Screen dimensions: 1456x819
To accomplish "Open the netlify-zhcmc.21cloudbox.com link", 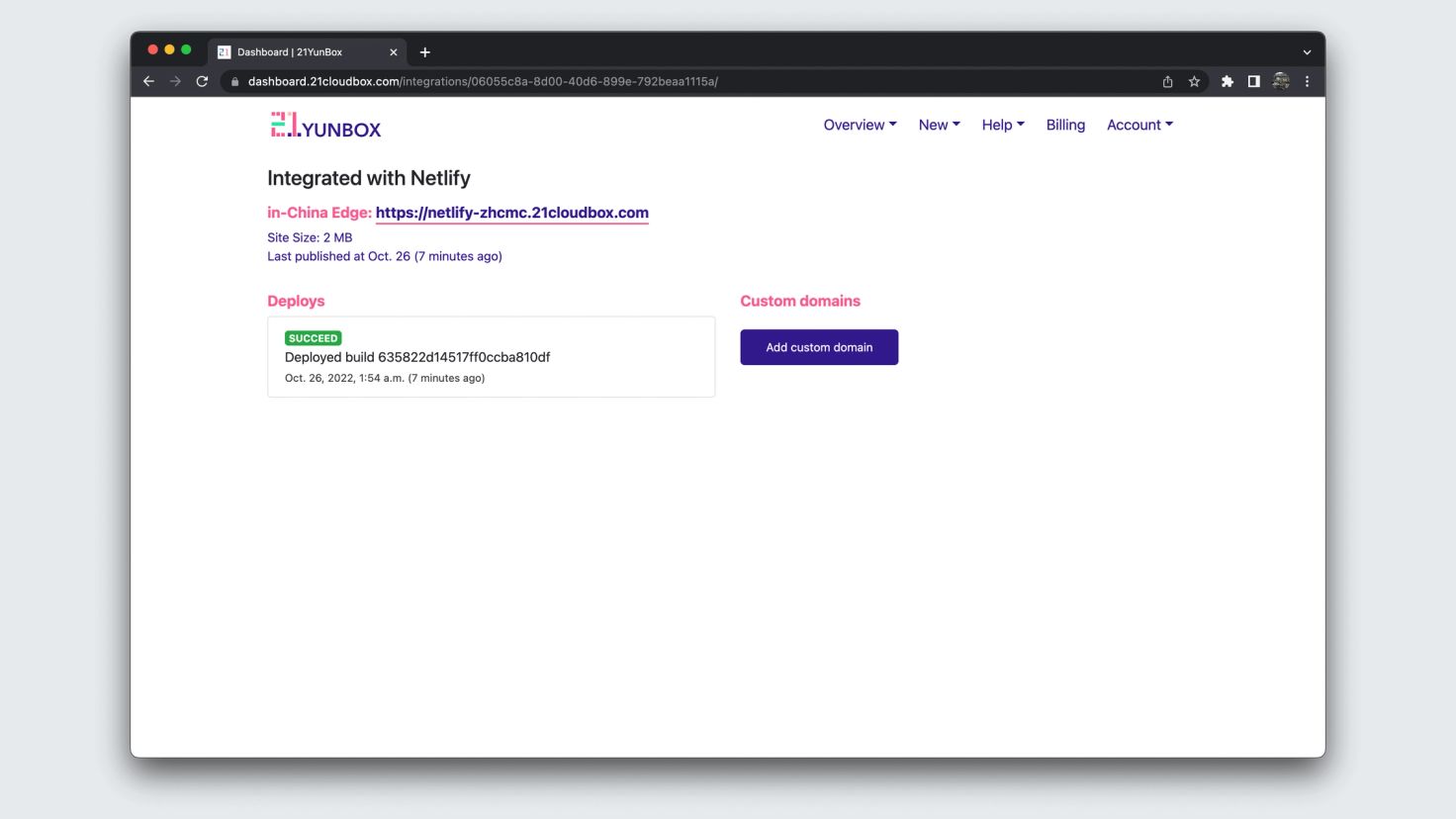I will pyautogui.click(x=512, y=213).
